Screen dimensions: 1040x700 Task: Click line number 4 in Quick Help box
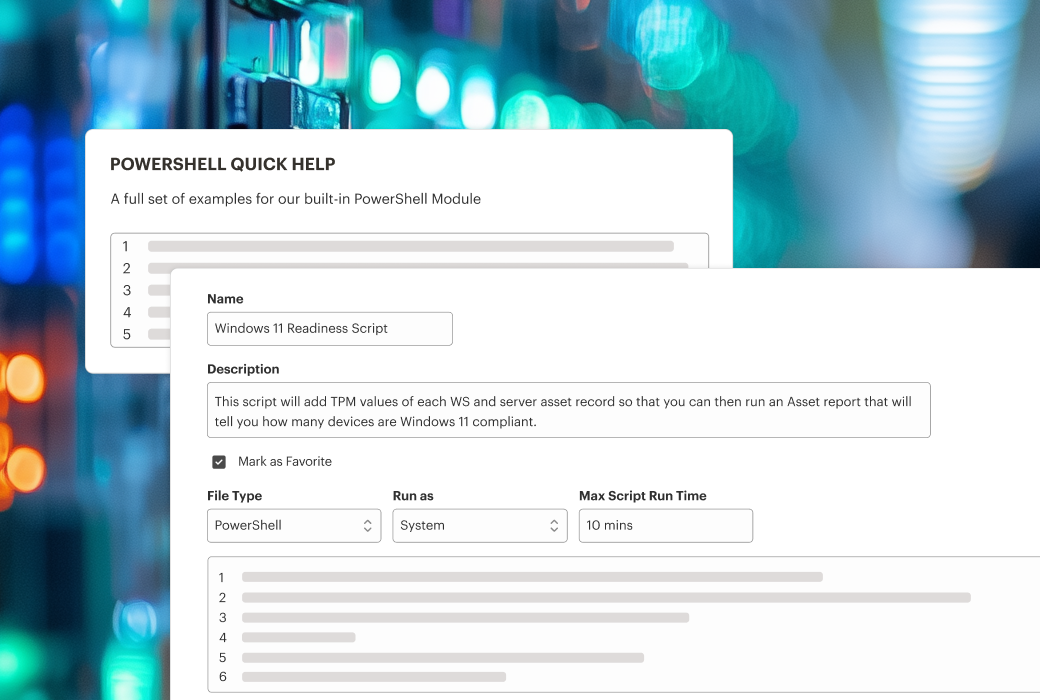pos(127,312)
